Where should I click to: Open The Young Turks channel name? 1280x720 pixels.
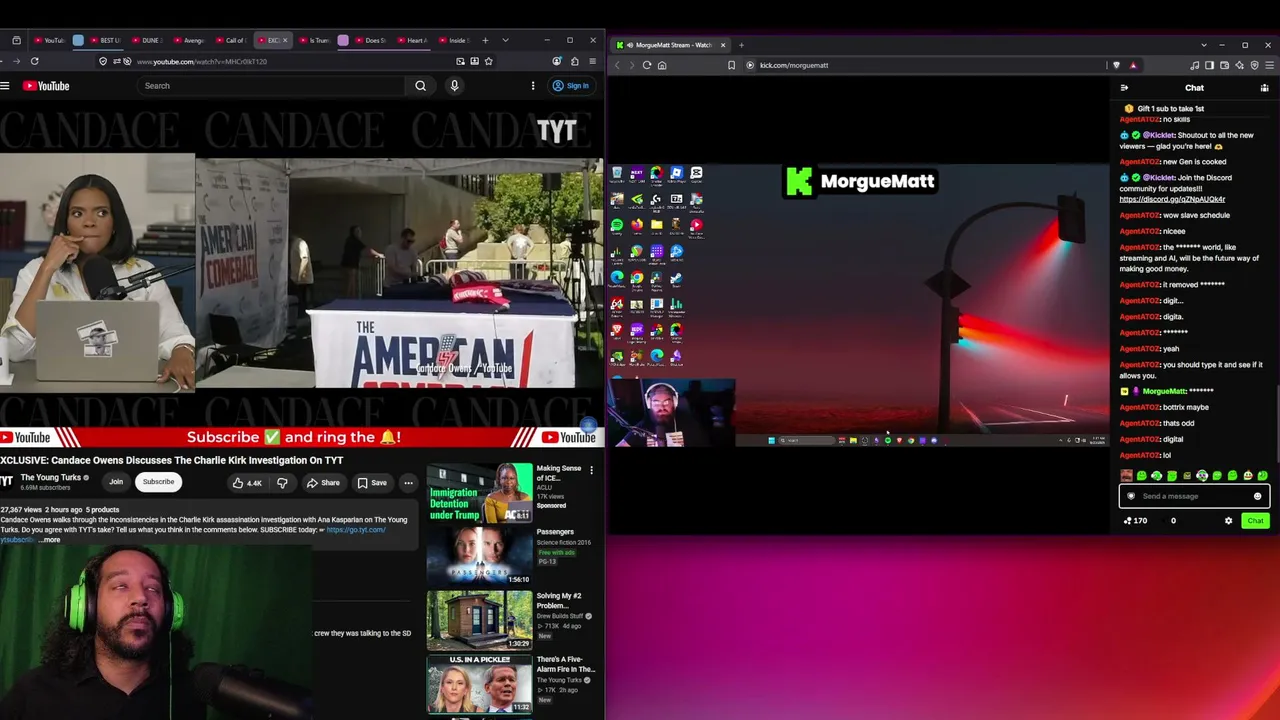coord(50,477)
